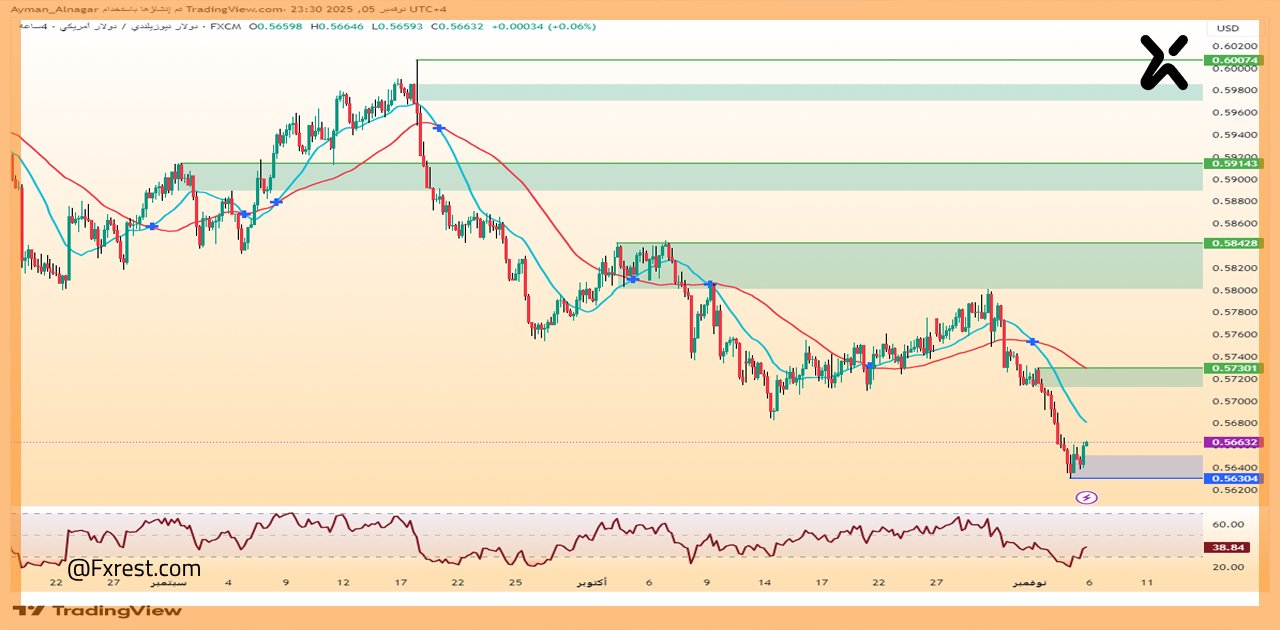Screen dimensions: 1280x630
Task: Open the USD unit selector on the price scale
Action: tap(1228, 28)
